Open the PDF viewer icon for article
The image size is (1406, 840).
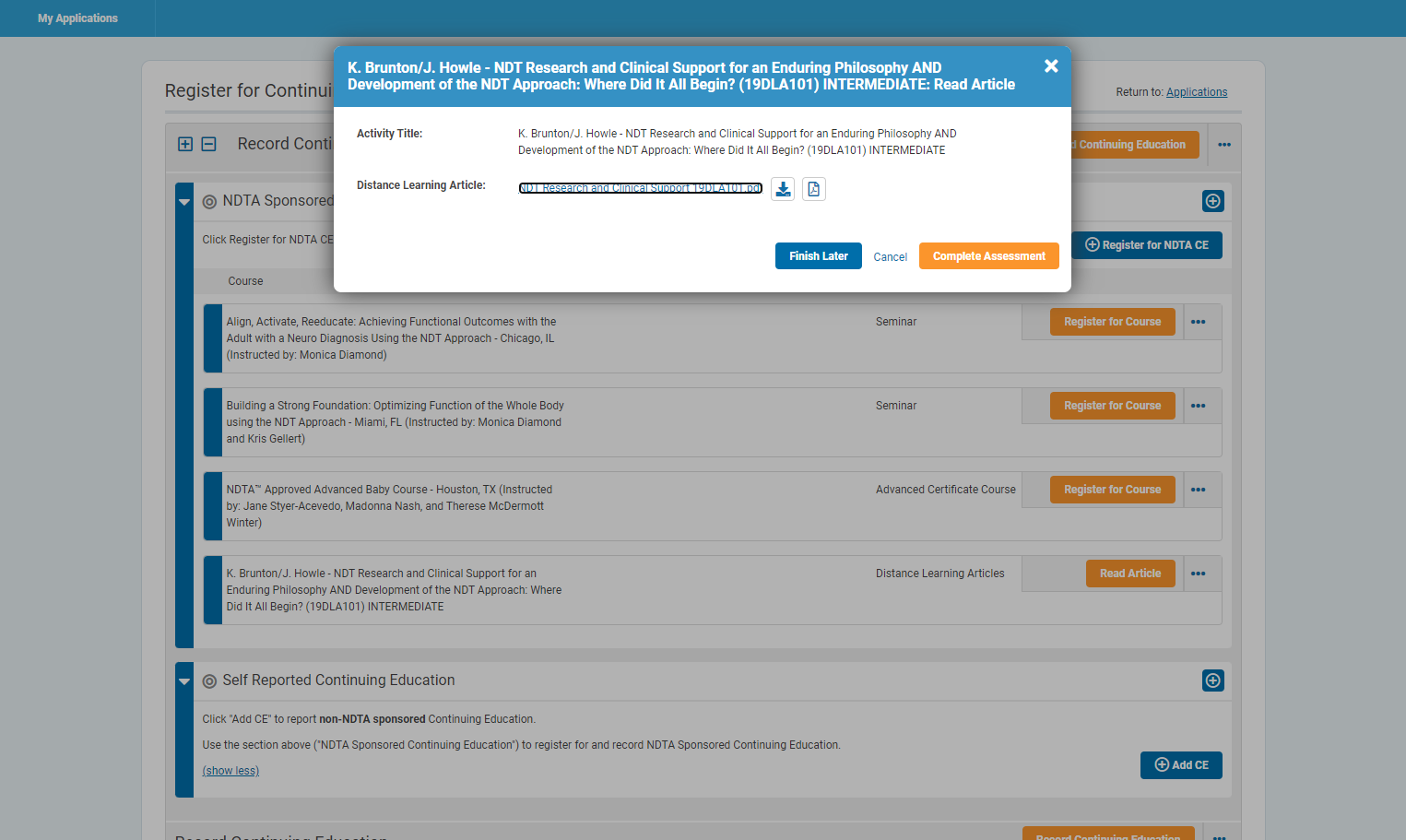813,189
